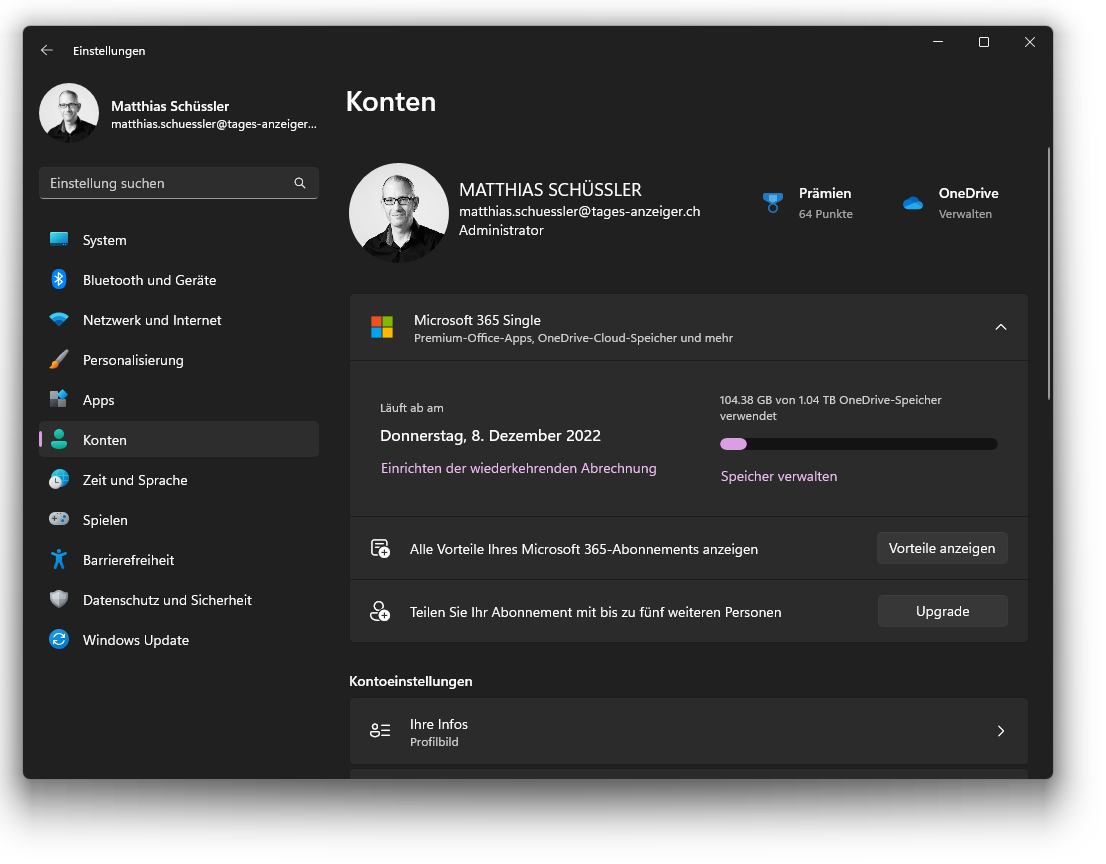Select Apps in the sidebar
The width and height of the screenshot is (1106, 864).
point(179,400)
